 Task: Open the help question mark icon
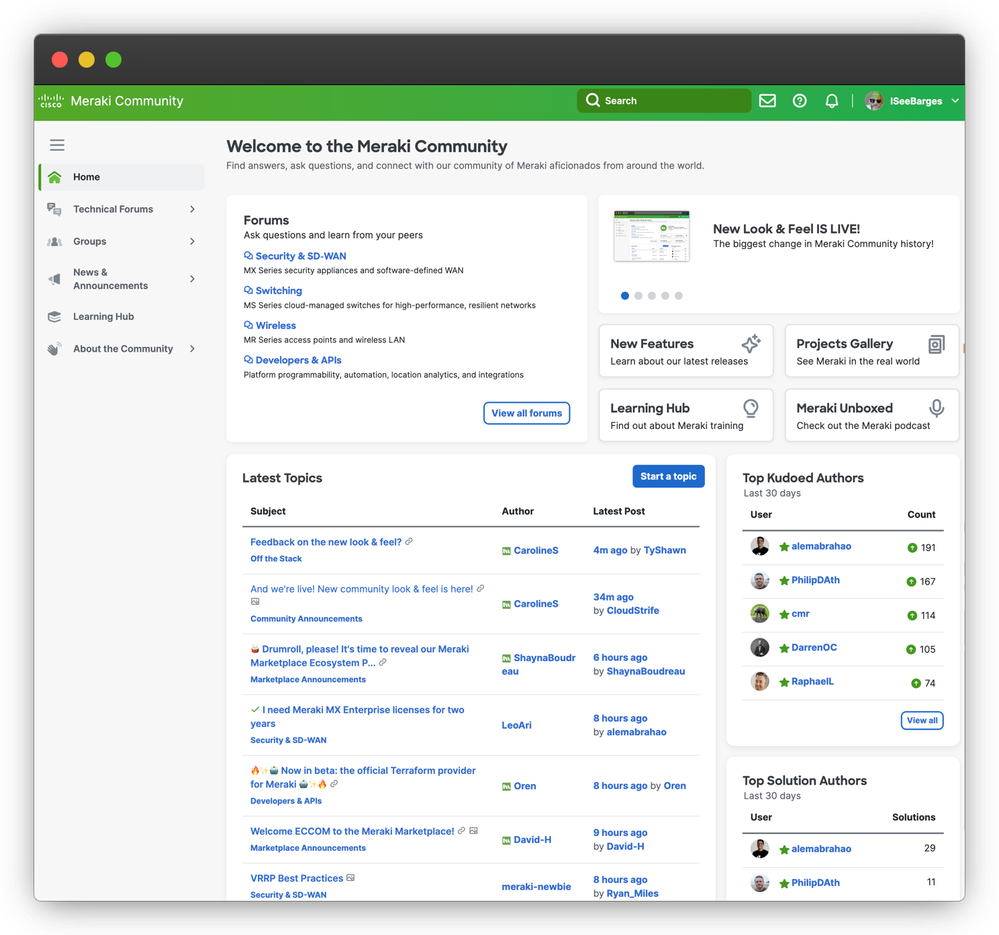pyautogui.click(x=800, y=101)
